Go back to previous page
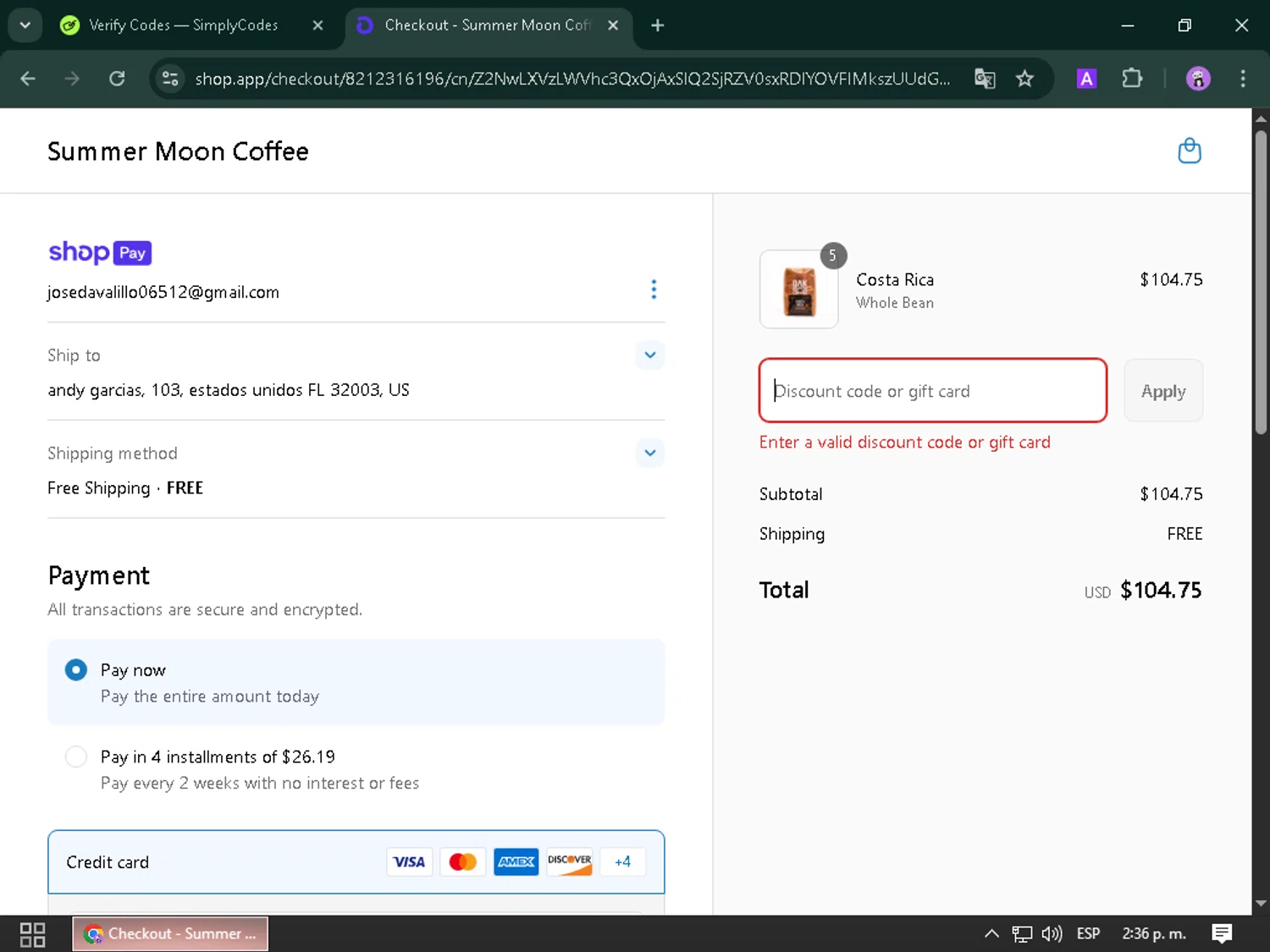 point(28,79)
